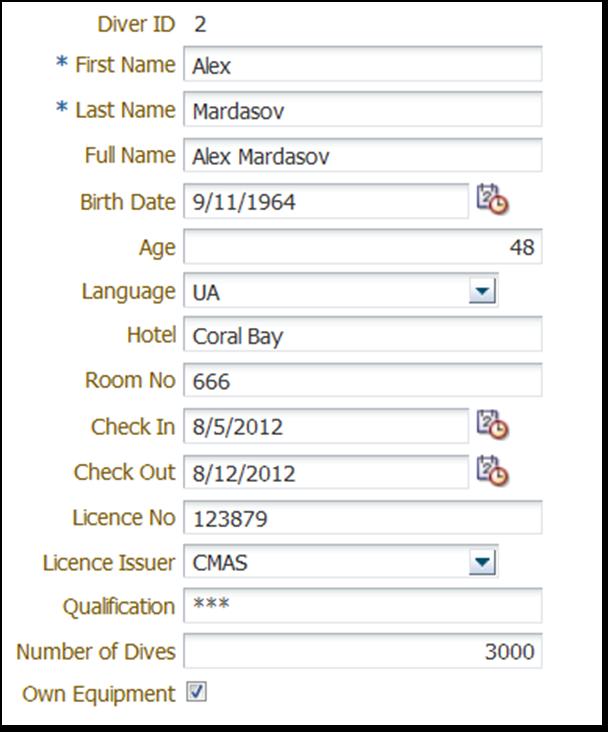Viewport: 608px width, 732px height.
Task: Open the Check Out calendar picker
Action: (x=492, y=470)
